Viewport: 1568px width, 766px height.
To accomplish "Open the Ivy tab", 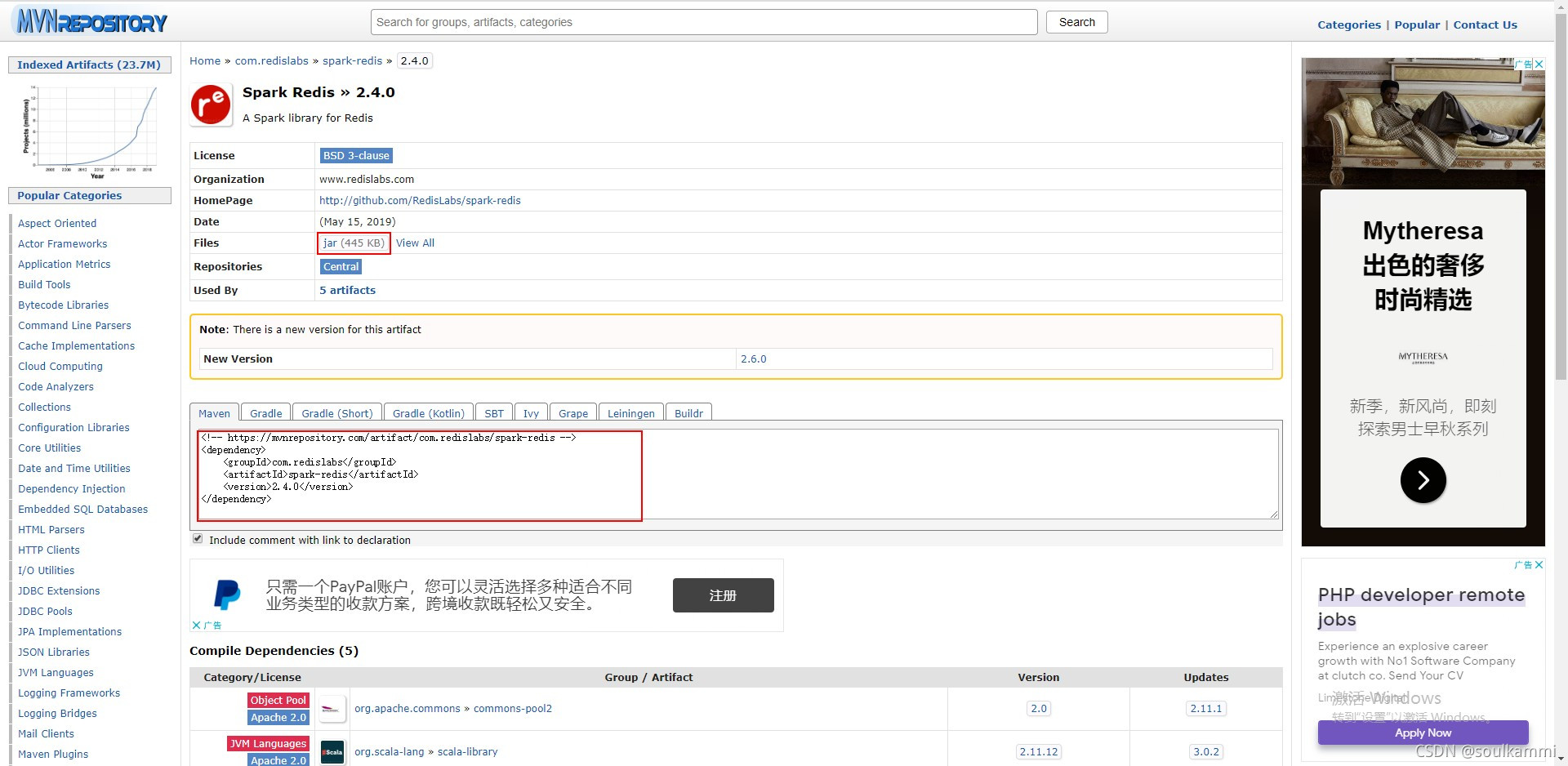I will (531, 413).
